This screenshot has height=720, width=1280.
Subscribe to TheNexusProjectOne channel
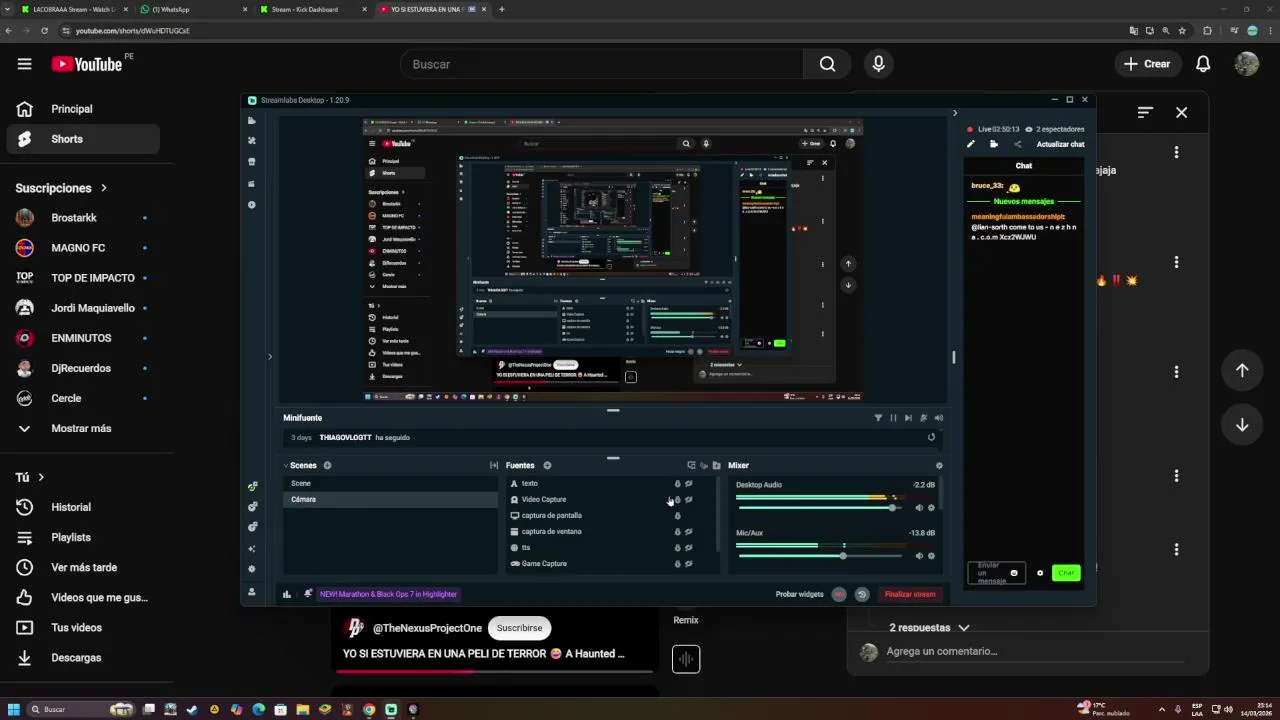coord(519,628)
